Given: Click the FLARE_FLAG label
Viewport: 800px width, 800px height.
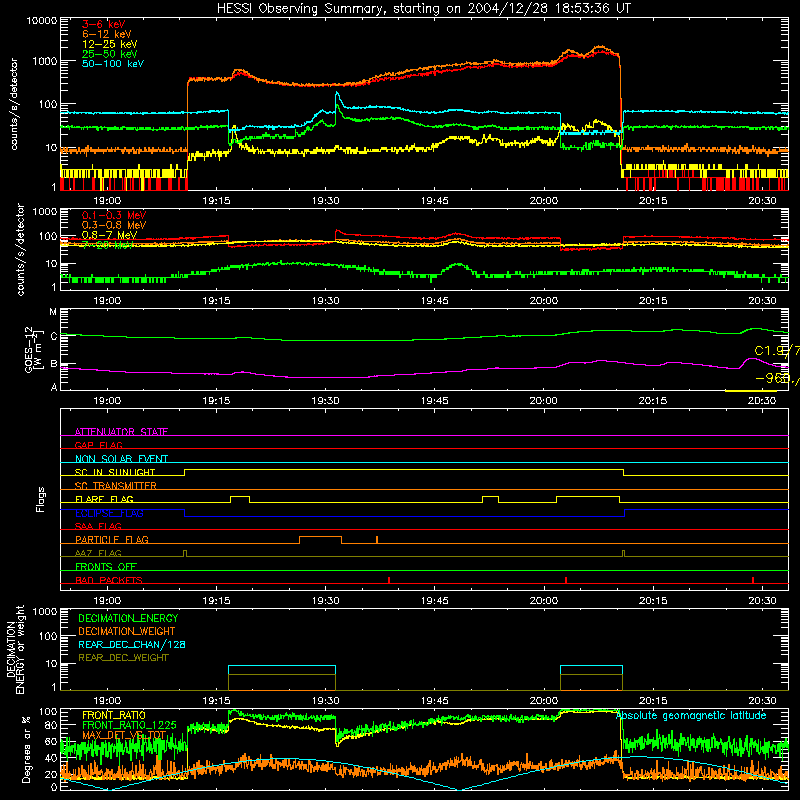Looking at the screenshot, I should 104,499.
